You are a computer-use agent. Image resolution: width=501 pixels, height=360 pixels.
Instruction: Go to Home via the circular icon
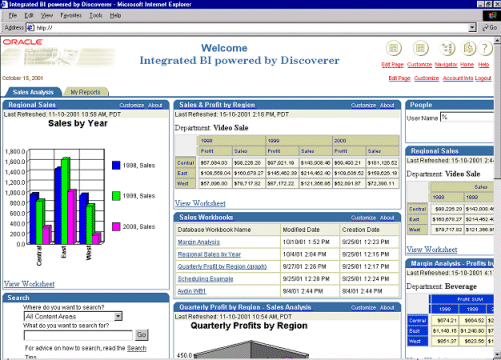click(x=468, y=48)
